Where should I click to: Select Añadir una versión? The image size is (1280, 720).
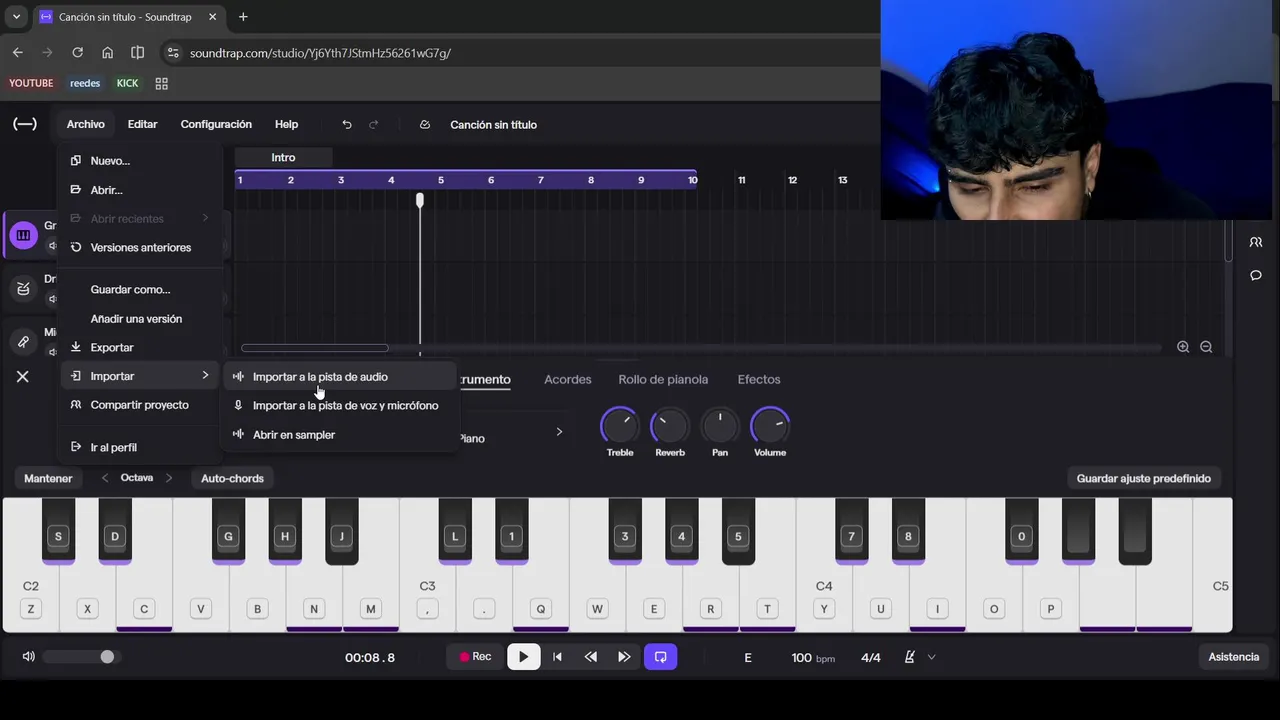tap(140, 319)
